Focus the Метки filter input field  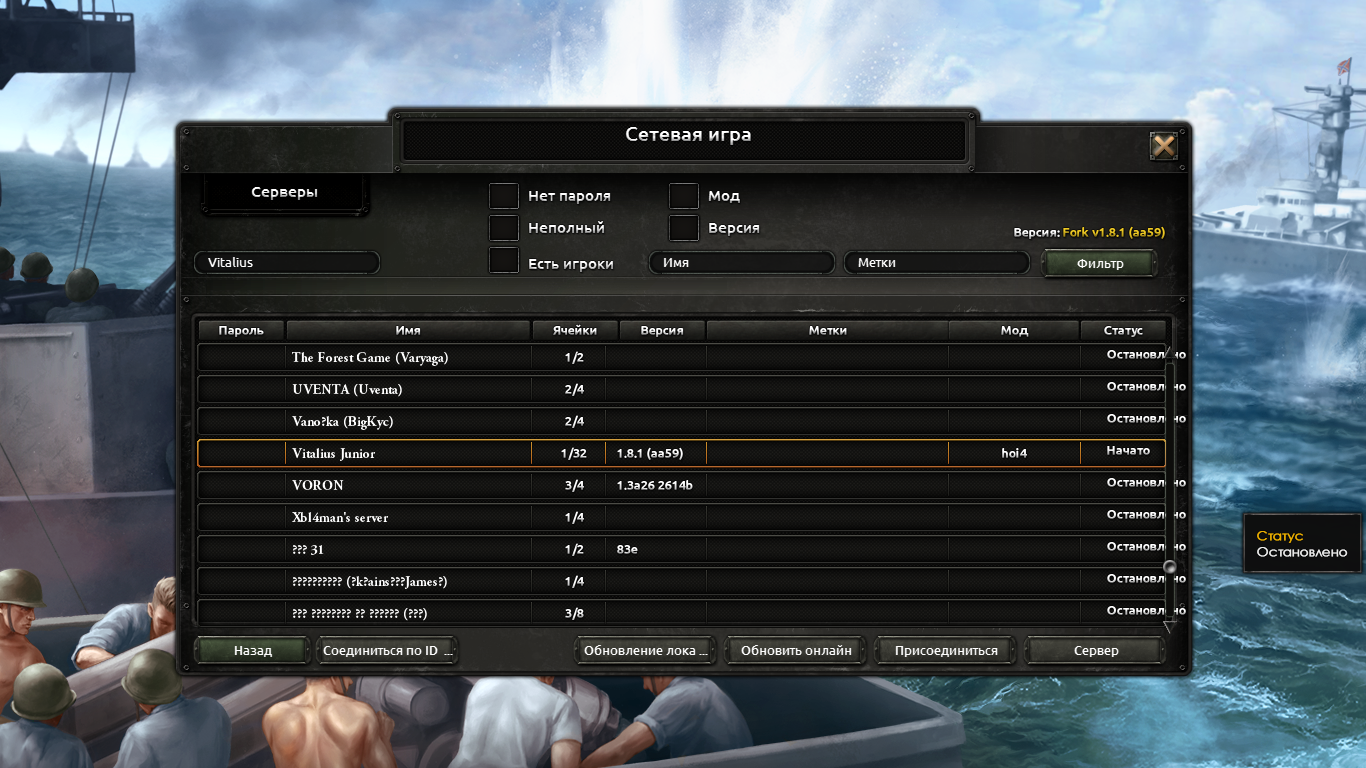click(x=937, y=263)
